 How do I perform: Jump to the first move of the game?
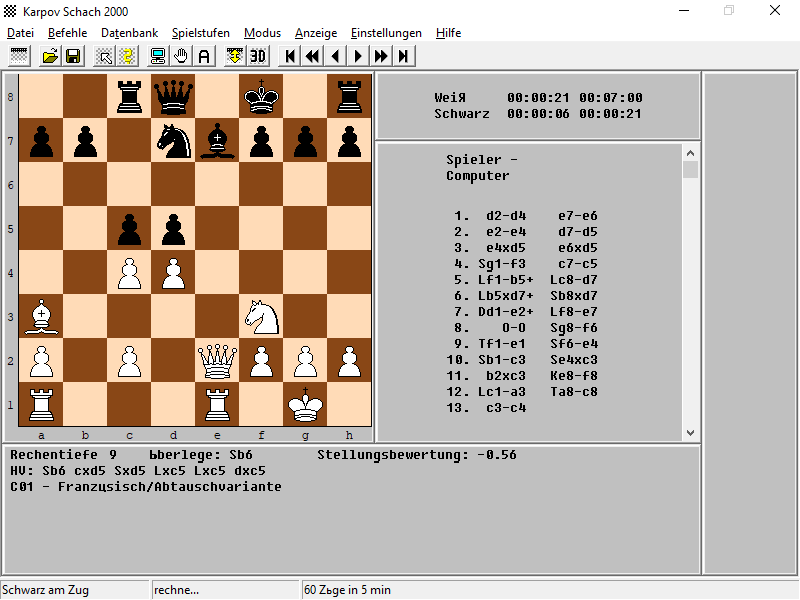coord(289,56)
